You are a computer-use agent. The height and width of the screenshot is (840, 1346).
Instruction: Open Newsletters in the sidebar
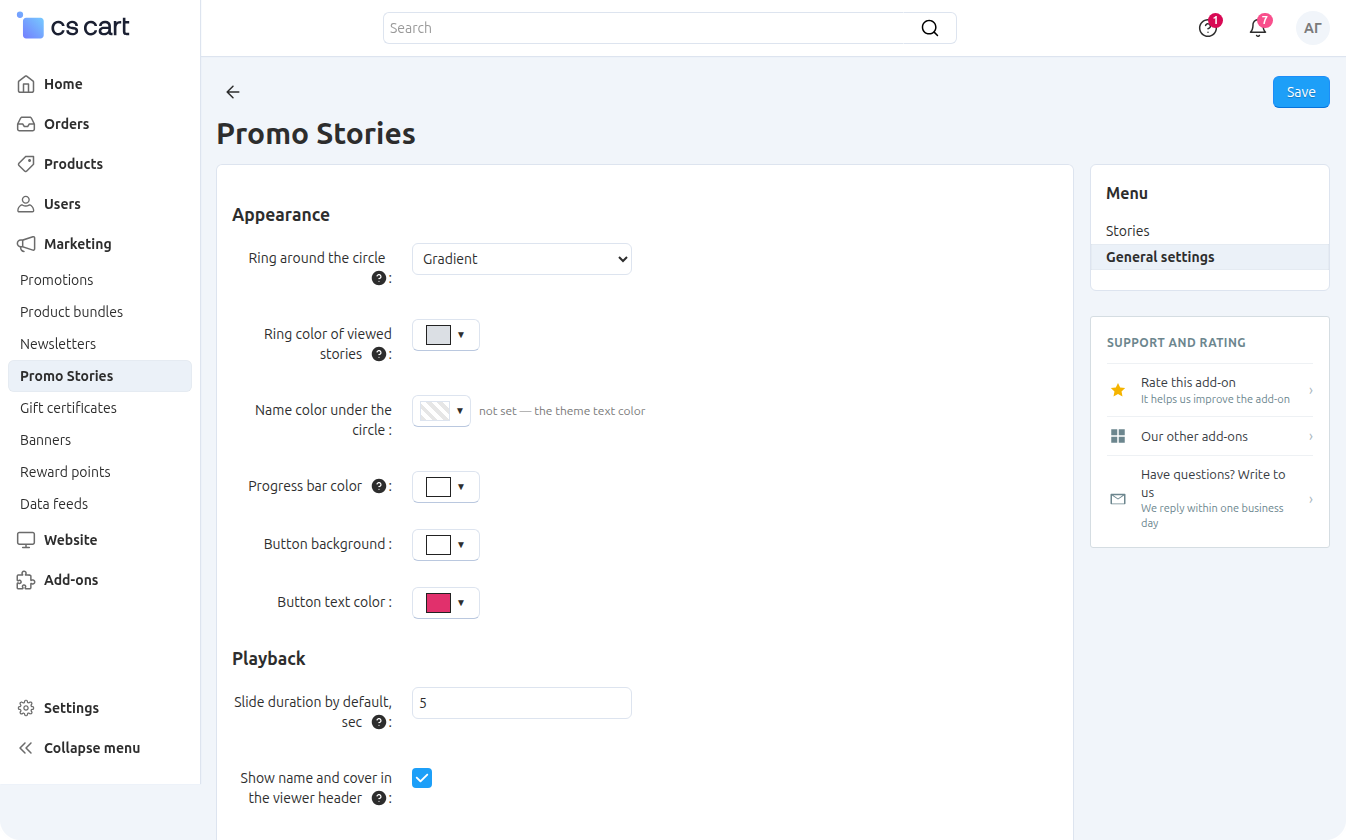coord(58,344)
